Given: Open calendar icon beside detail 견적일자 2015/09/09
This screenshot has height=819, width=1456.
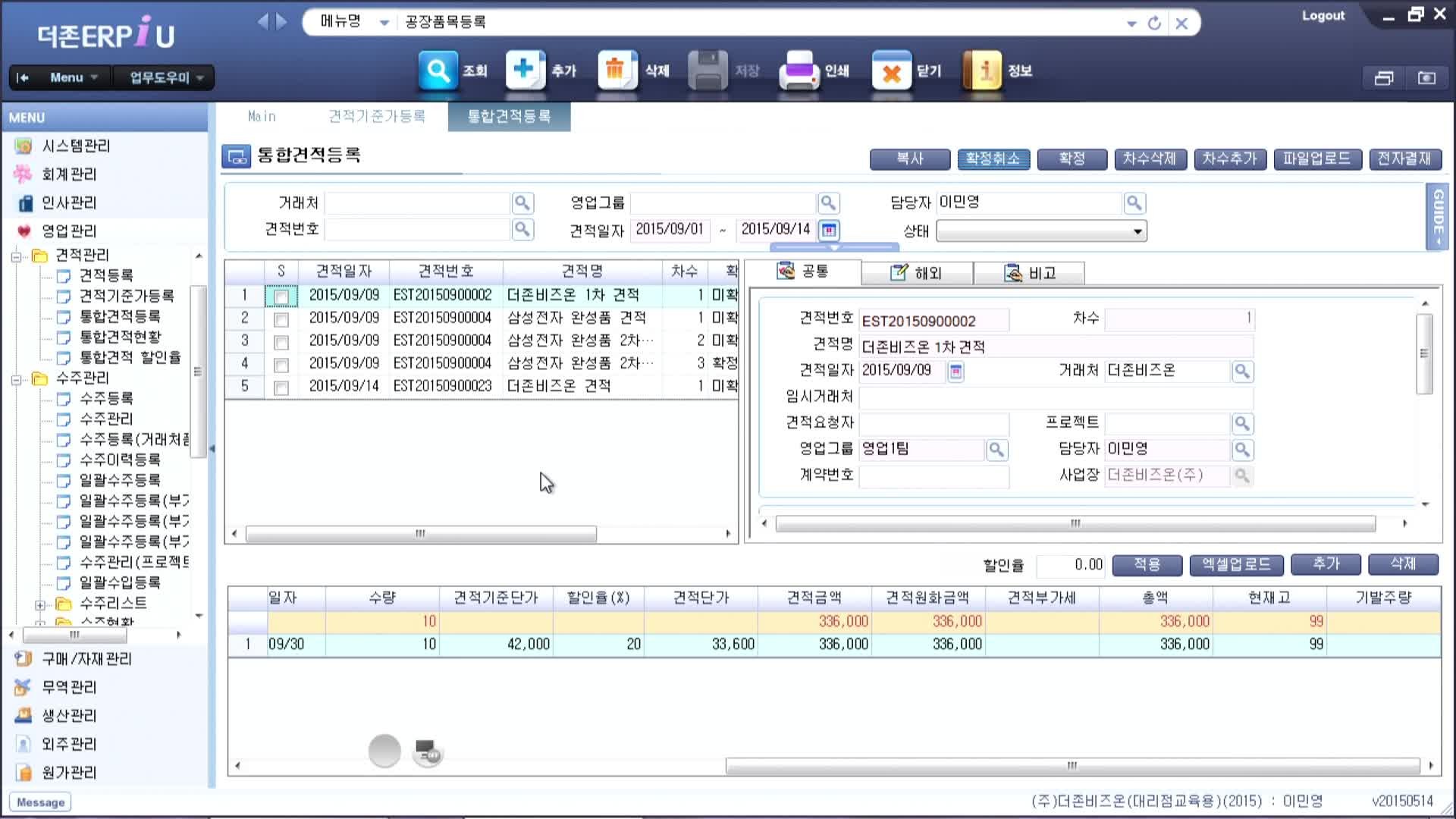Looking at the screenshot, I should [x=956, y=372].
